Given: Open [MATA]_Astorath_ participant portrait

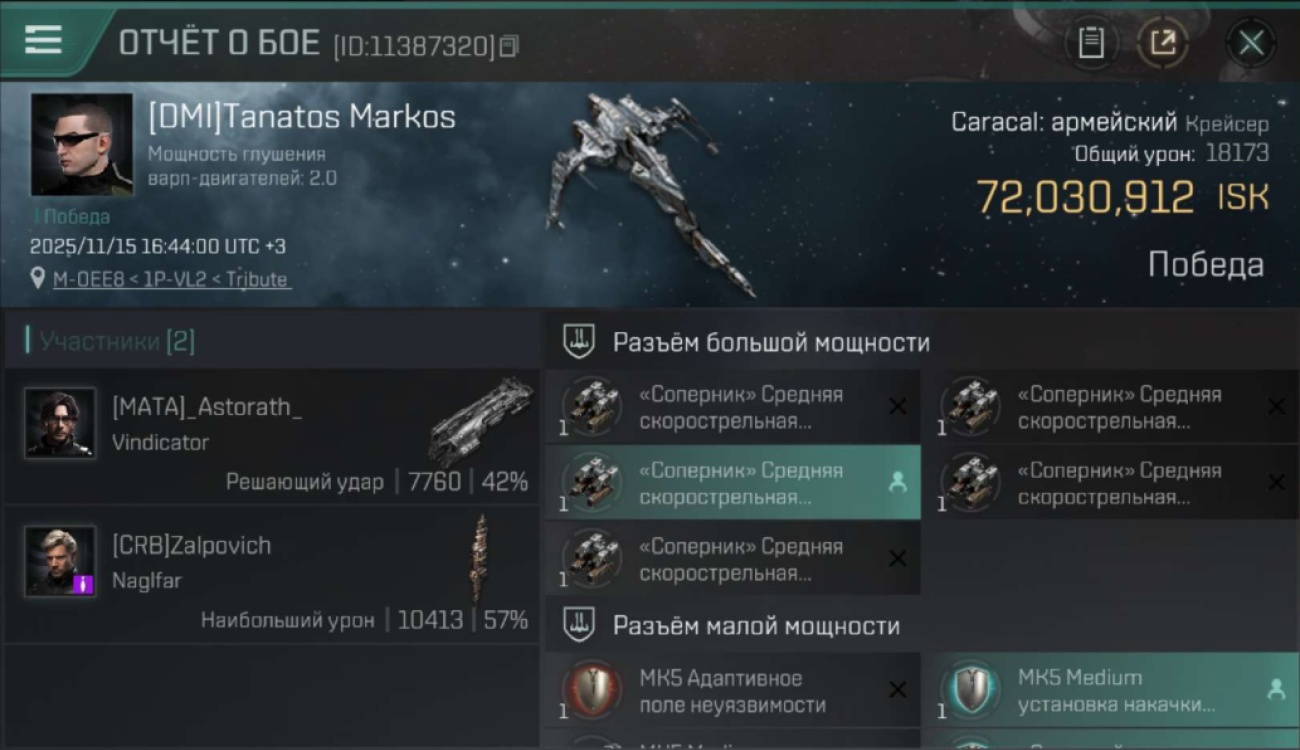Looking at the screenshot, I should click(60, 423).
